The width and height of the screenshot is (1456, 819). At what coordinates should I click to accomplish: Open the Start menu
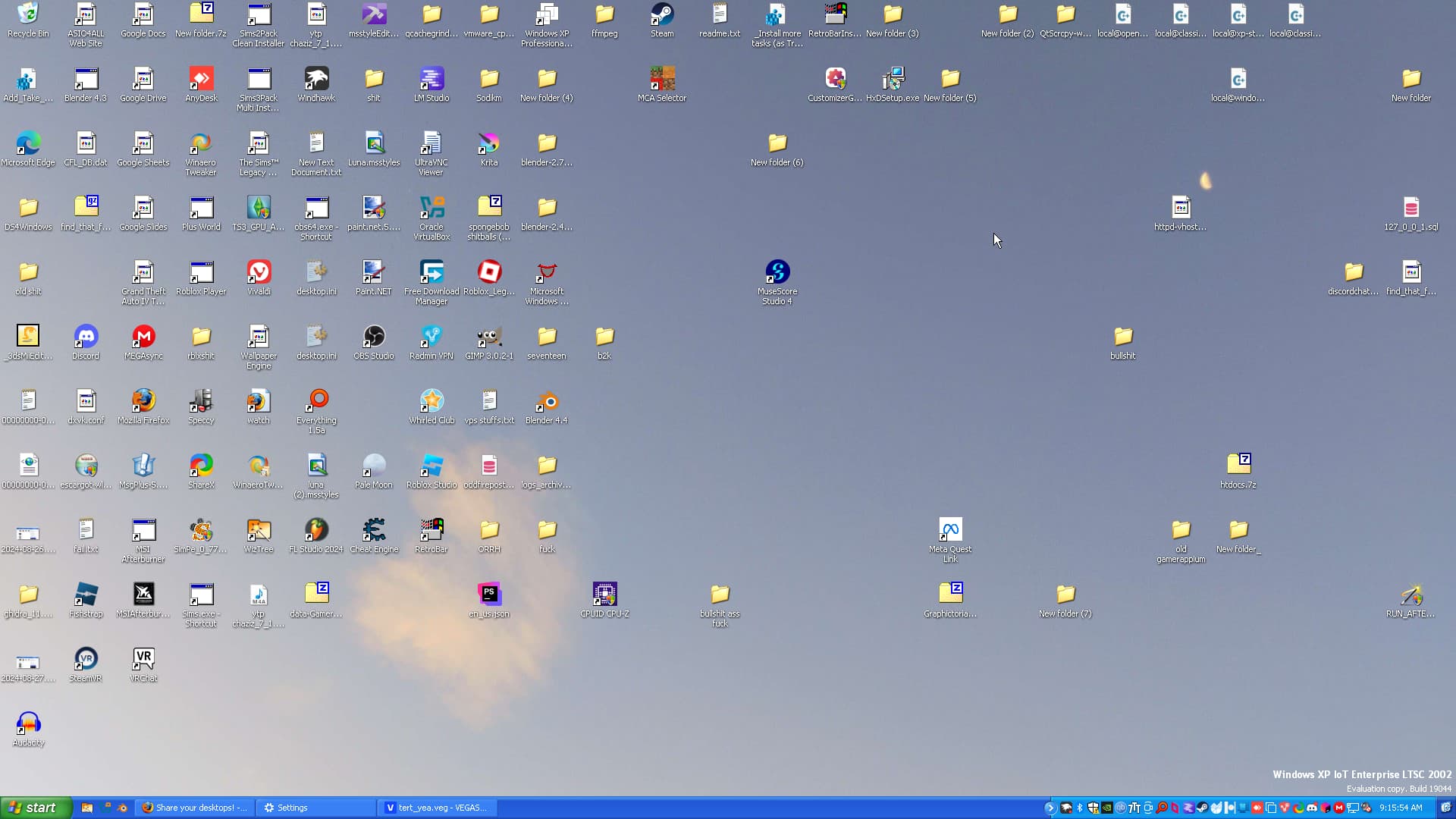tap(36, 808)
